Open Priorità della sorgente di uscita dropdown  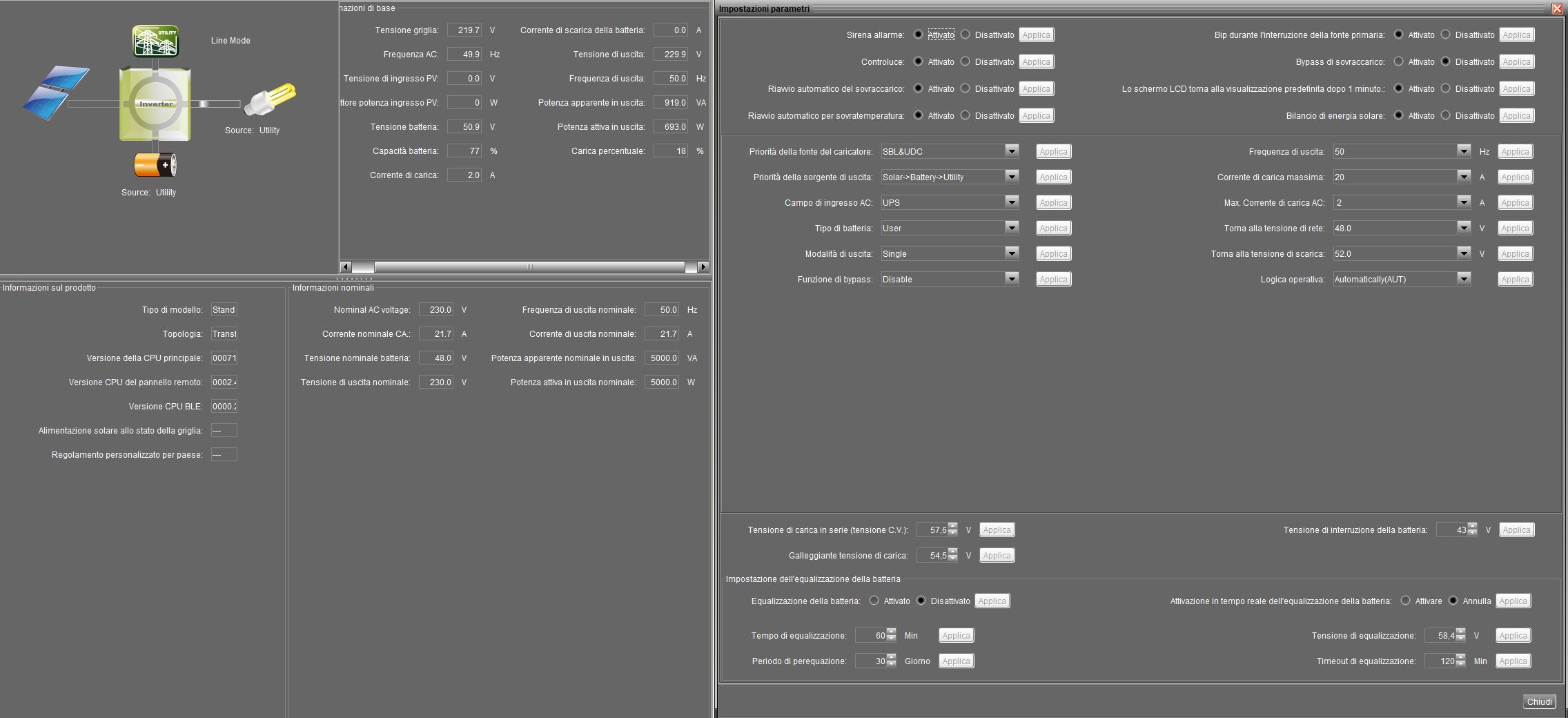tap(1012, 177)
